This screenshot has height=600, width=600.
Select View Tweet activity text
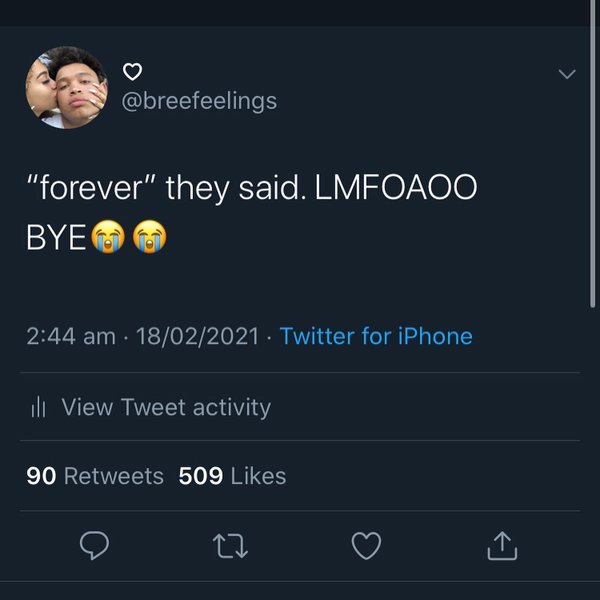pyautogui.click(x=166, y=407)
